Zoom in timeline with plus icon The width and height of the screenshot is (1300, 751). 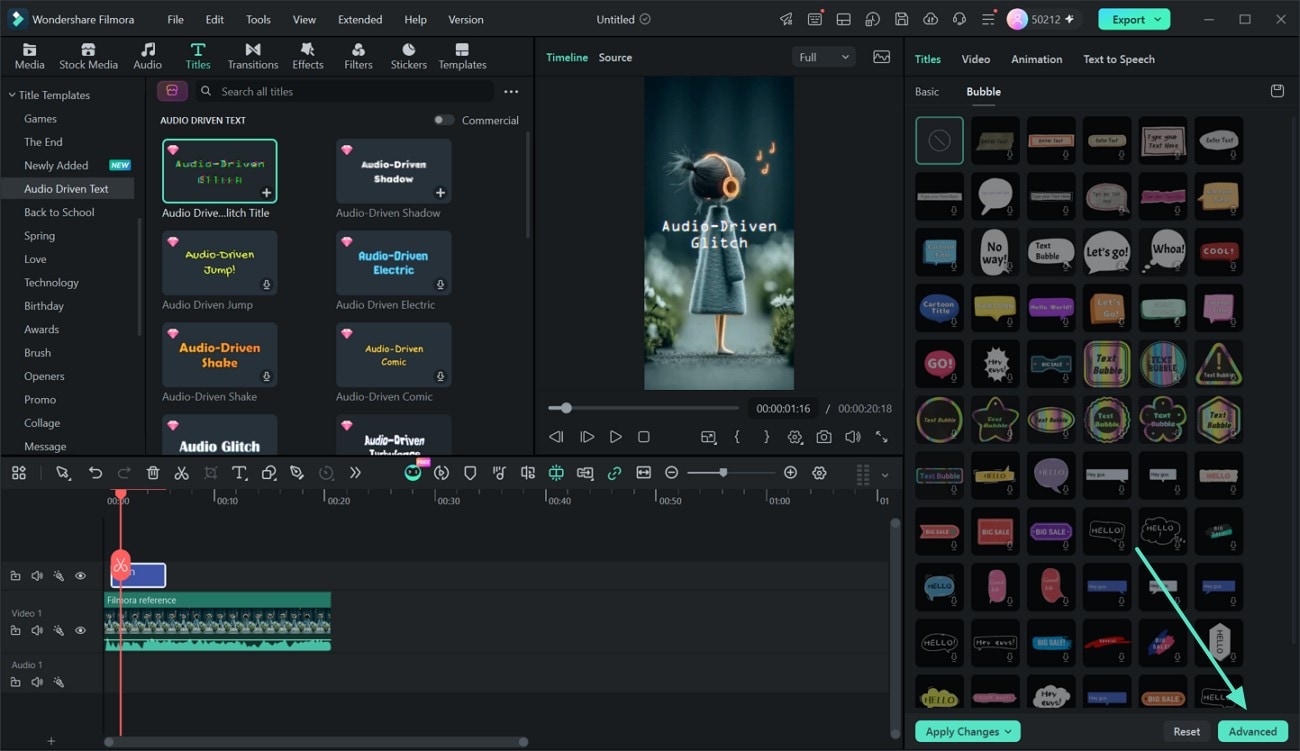(x=790, y=473)
